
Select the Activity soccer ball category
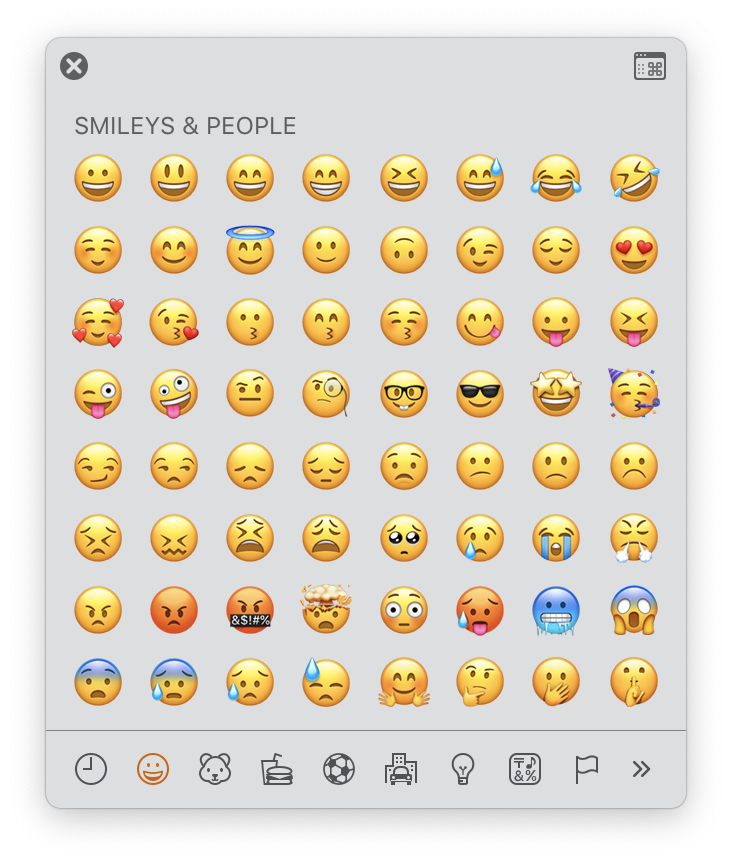(339, 769)
